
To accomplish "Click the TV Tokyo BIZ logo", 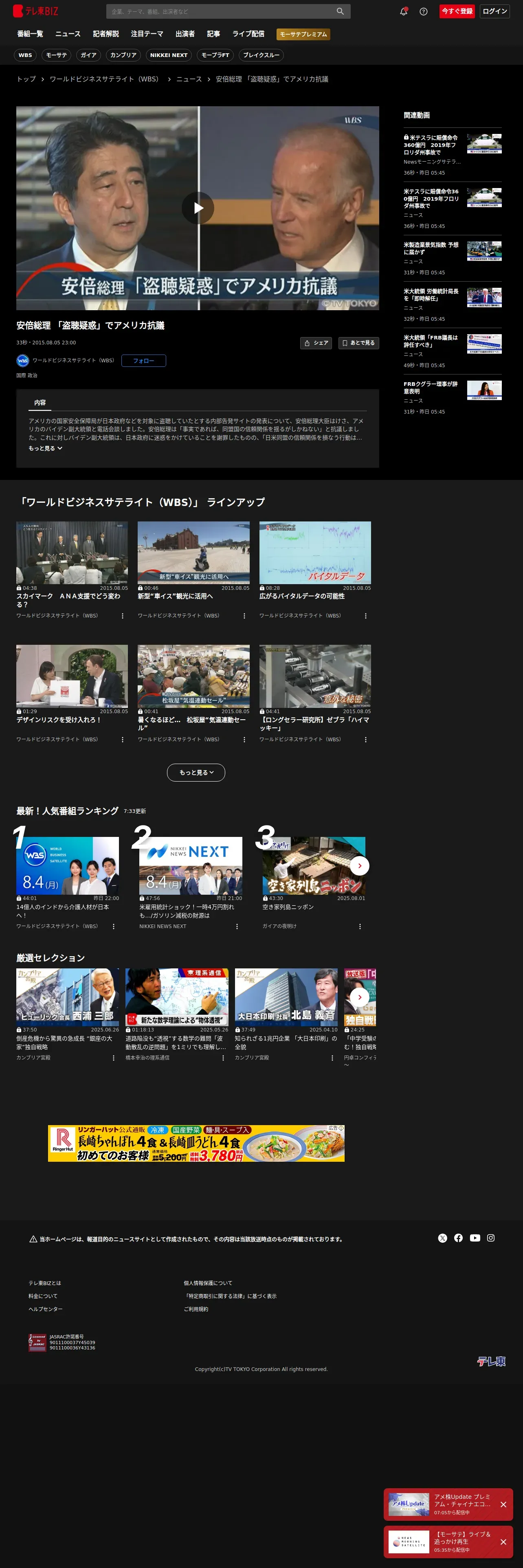I will (x=35, y=11).
